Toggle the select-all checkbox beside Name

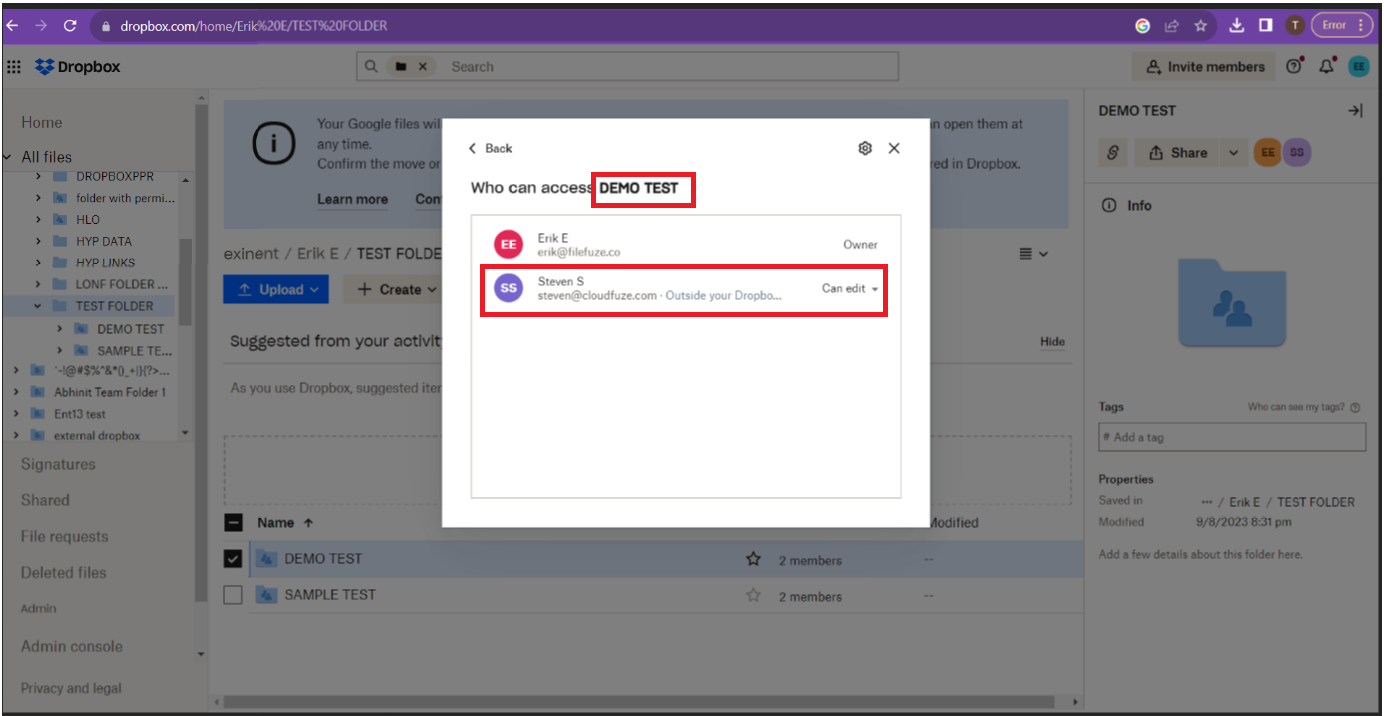[233, 522]
